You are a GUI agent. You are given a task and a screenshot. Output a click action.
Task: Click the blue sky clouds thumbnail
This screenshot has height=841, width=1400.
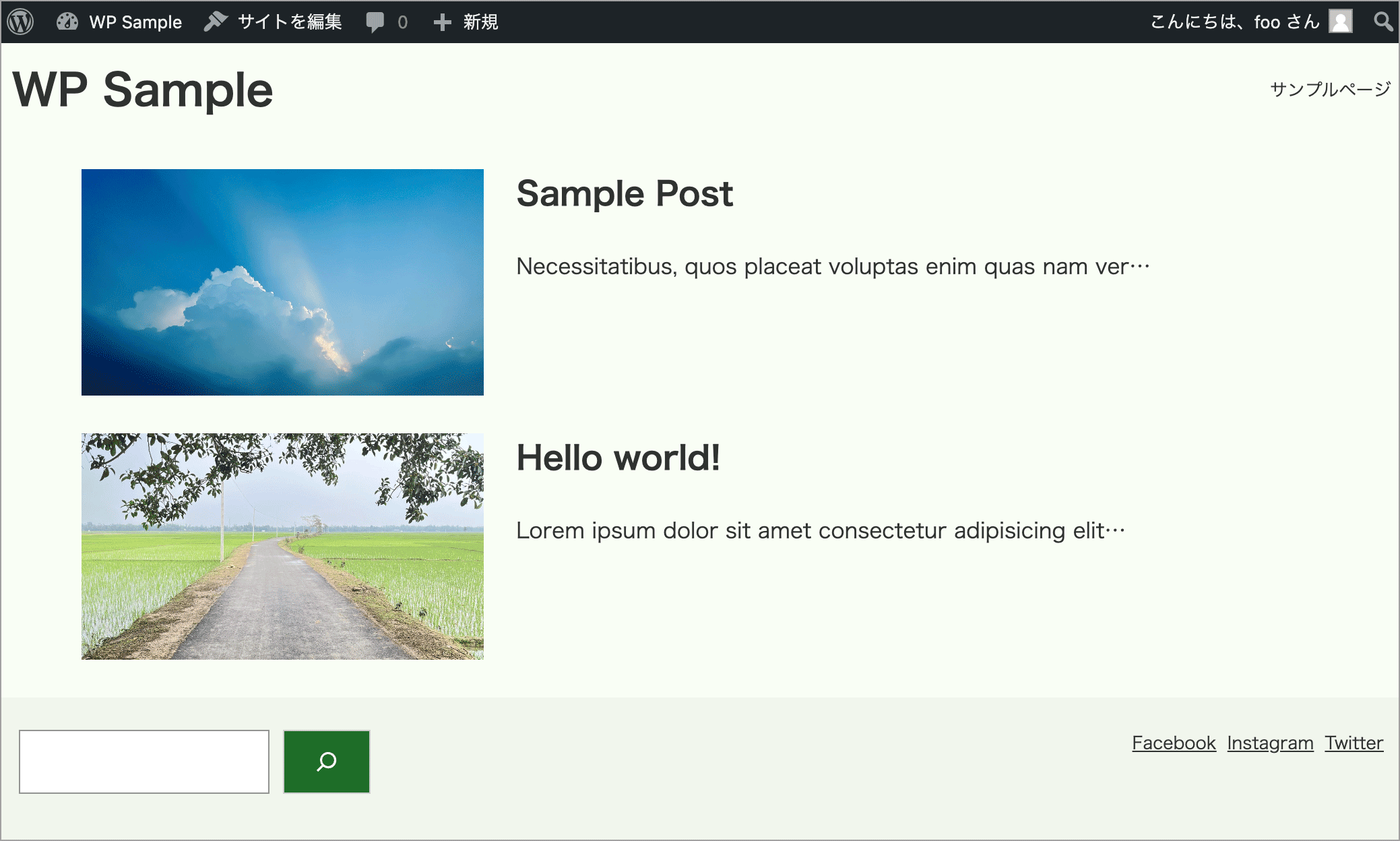pyautogui.click(x=282, y=282)
